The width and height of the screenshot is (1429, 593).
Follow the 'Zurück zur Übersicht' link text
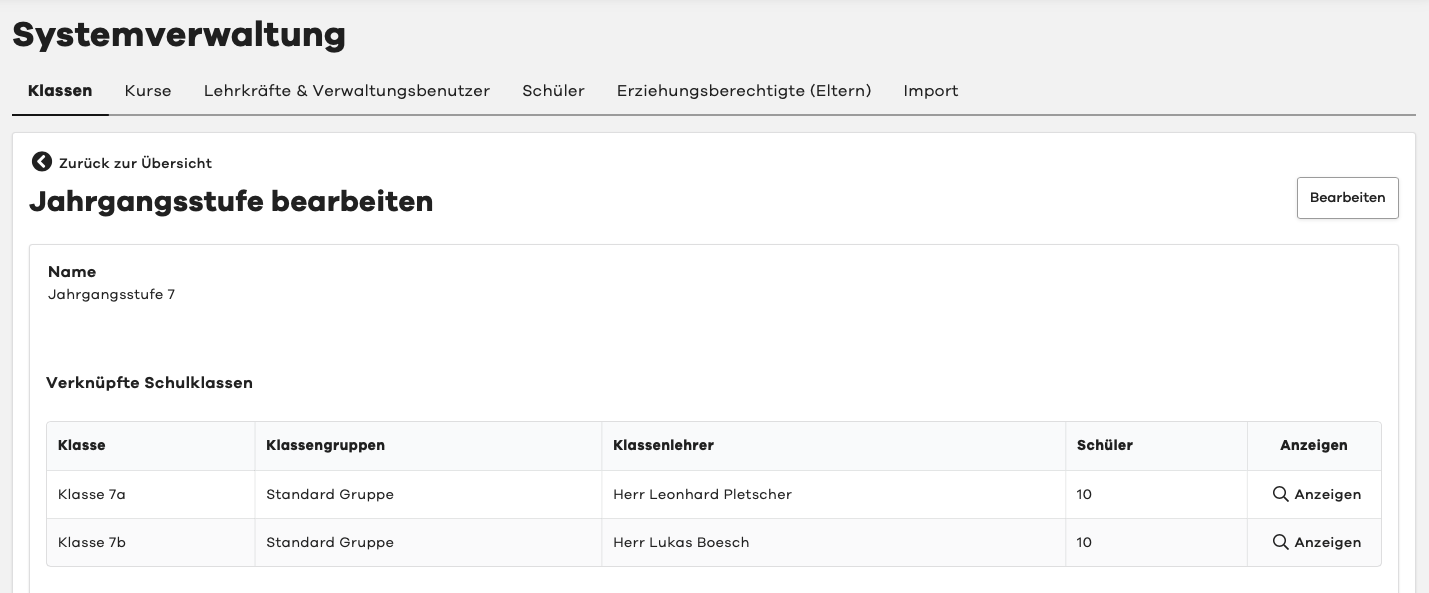click(135, 163)
